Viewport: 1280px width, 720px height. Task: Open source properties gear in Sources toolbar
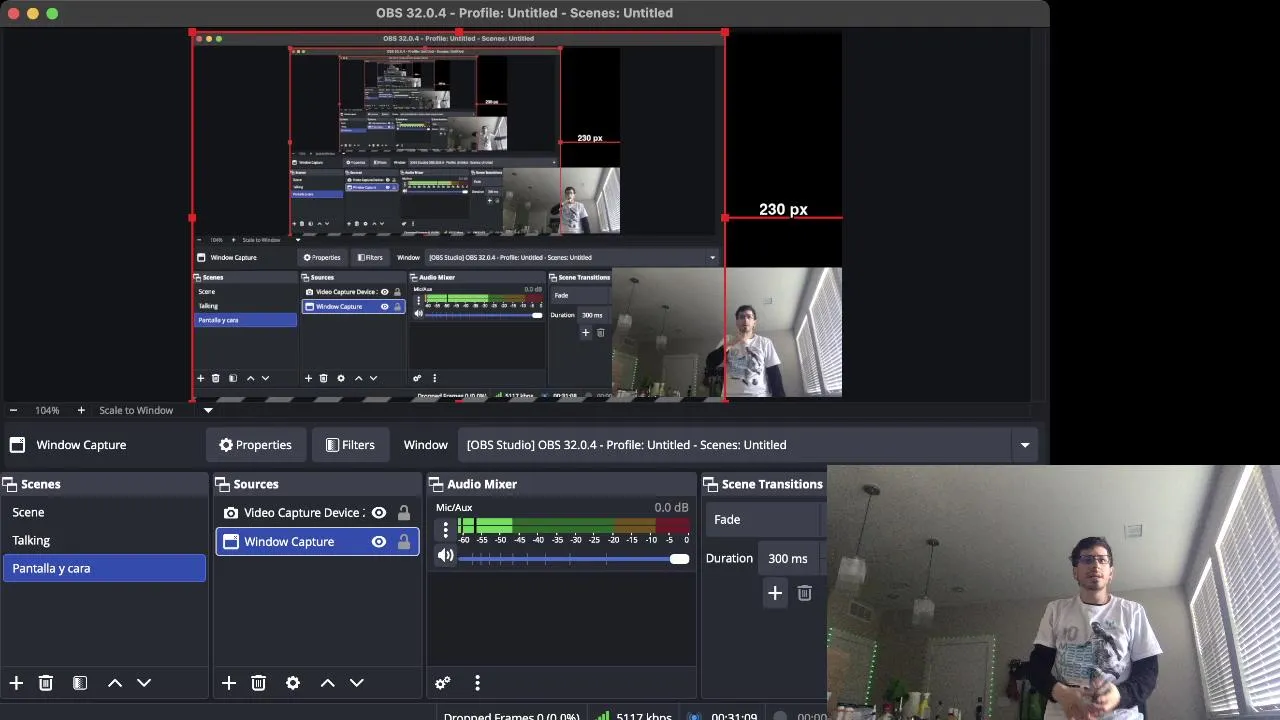[293, 683]
